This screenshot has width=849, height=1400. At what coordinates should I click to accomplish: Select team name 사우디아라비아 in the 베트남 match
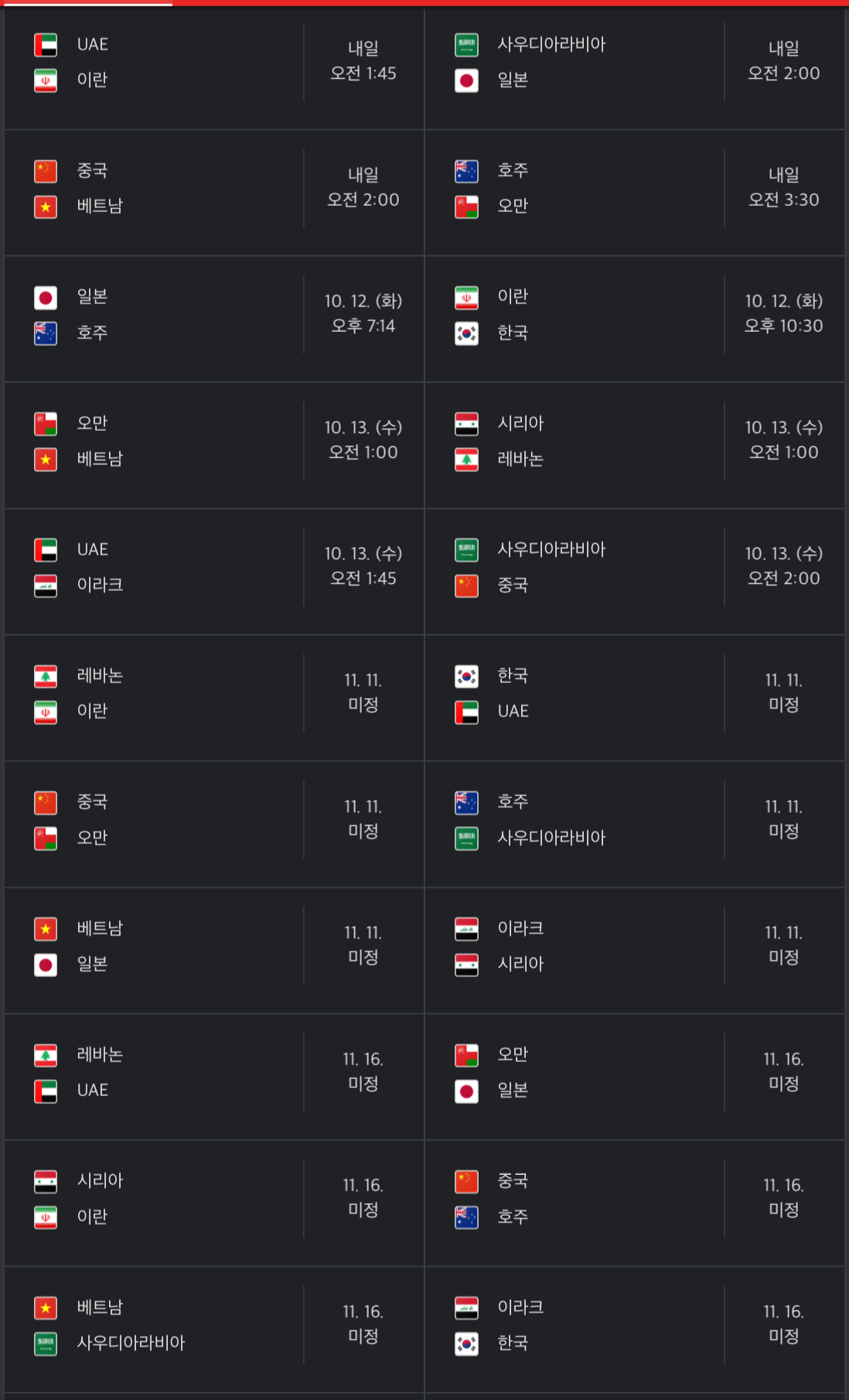[x=131, y=1343]
